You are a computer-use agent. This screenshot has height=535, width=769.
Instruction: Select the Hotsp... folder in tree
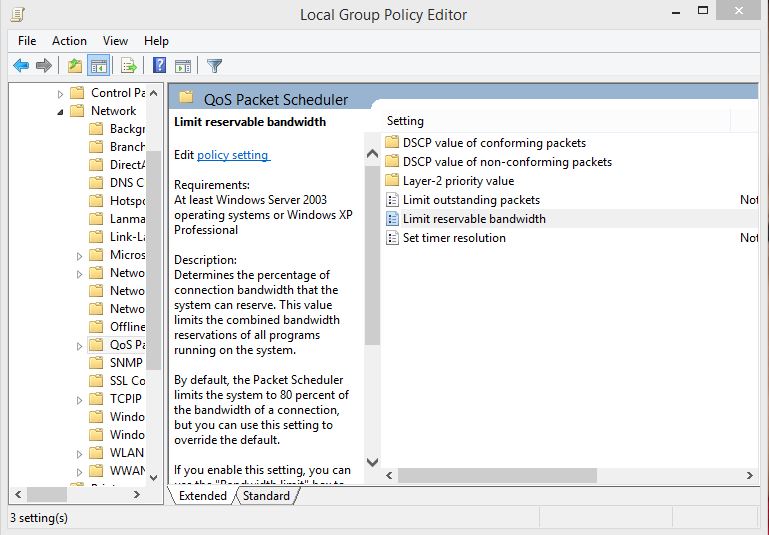(117, 201)
